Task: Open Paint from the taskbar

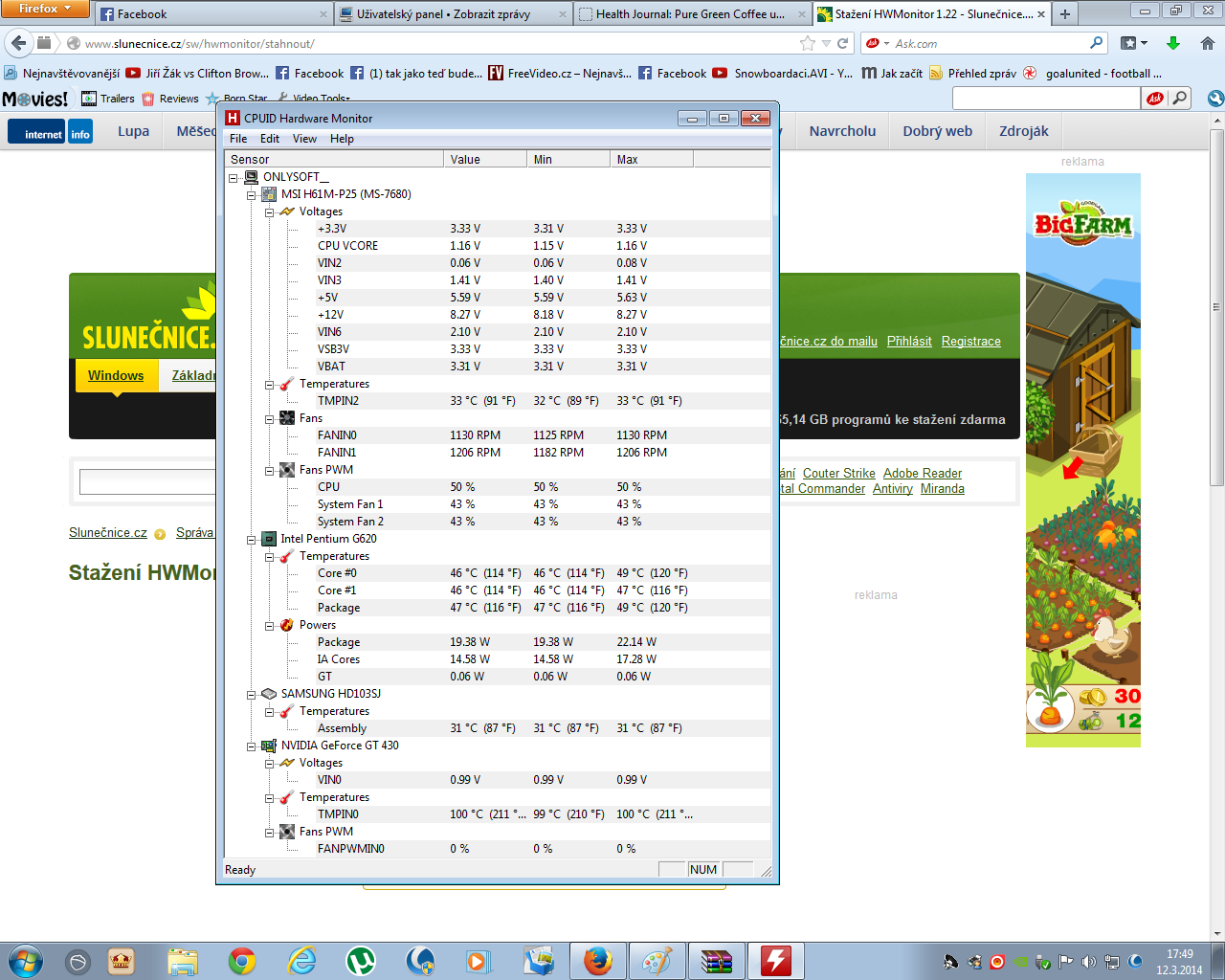Action: [x=657, y=961]
